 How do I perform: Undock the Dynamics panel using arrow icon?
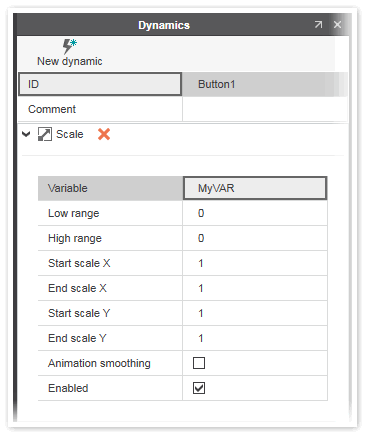click(318, 24)
